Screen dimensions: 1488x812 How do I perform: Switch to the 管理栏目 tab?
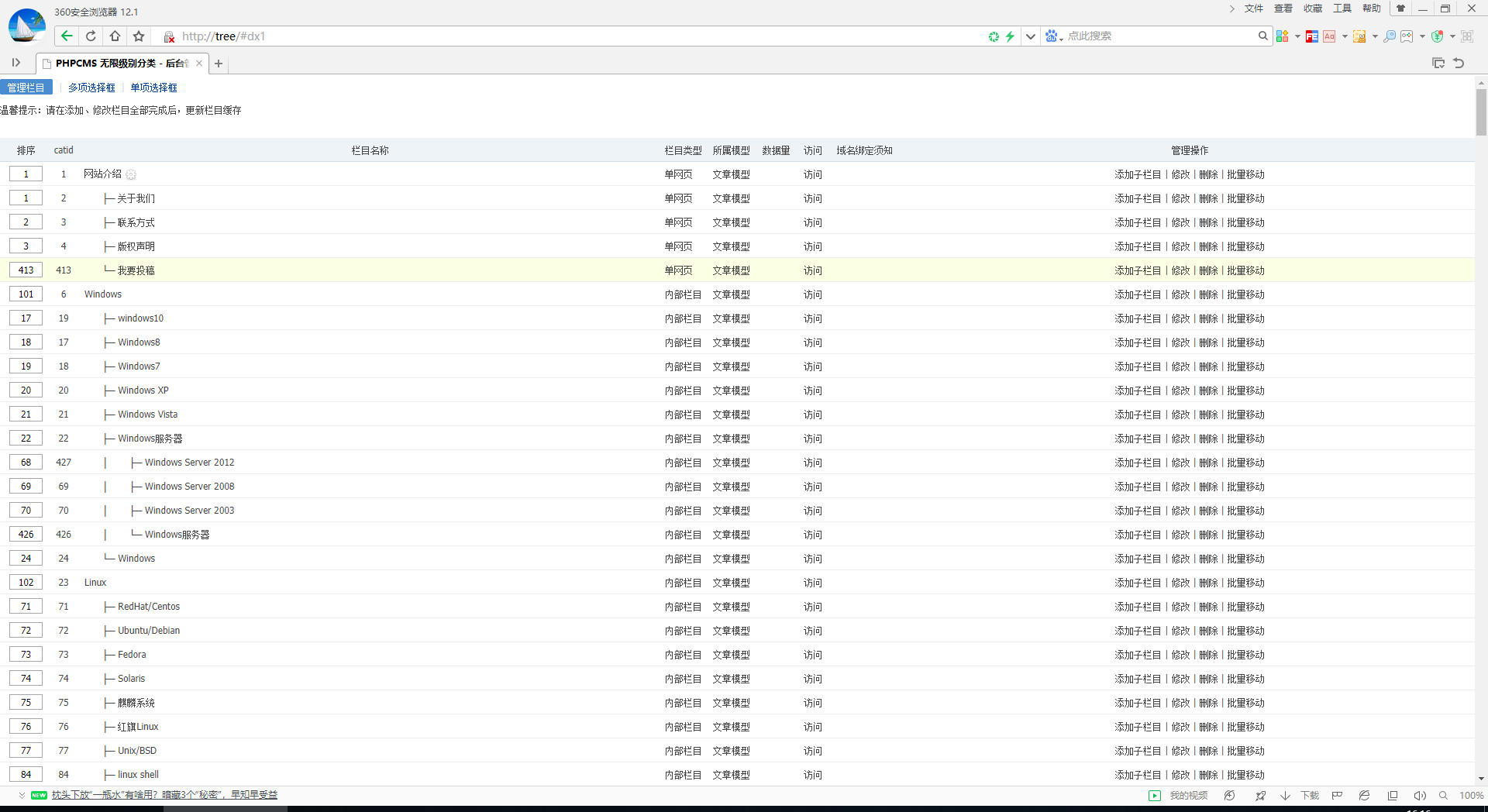pos(26,88)
